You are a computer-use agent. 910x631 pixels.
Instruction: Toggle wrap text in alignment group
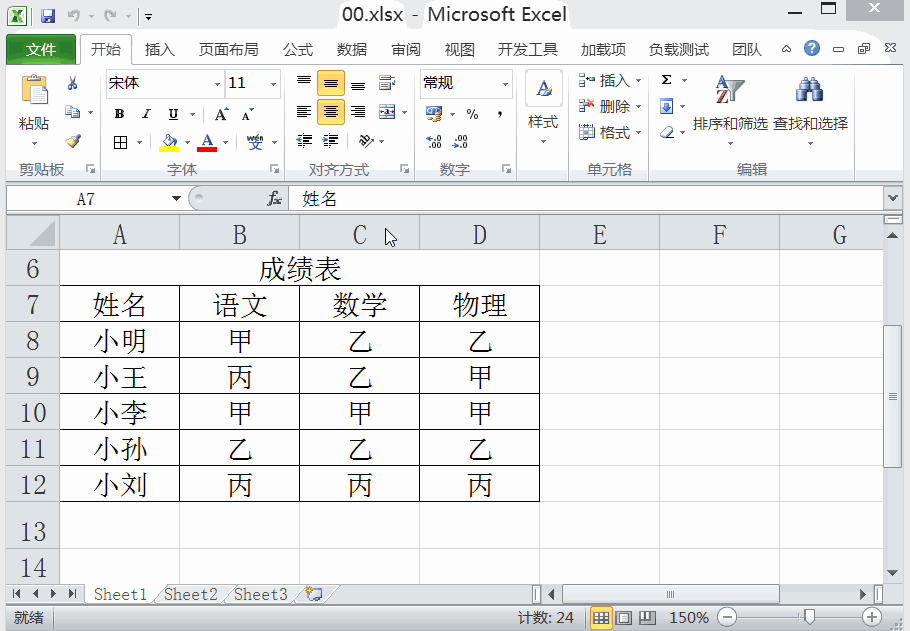pyautogui.click(x=386, y=83)
